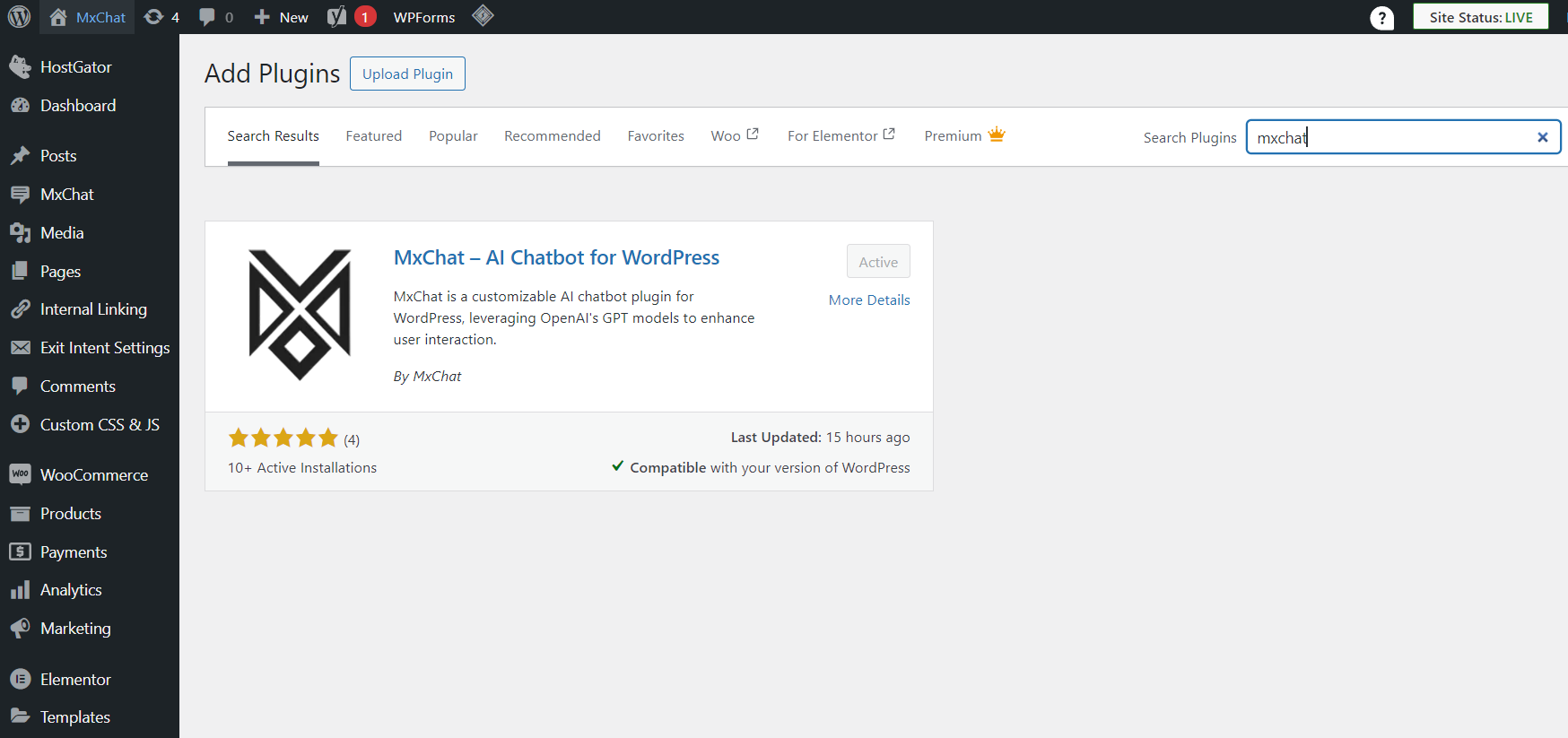Viewport: 1568px width, 738px height.
Task: Click the Pages sidebar icon
Action: pos(20,272)
